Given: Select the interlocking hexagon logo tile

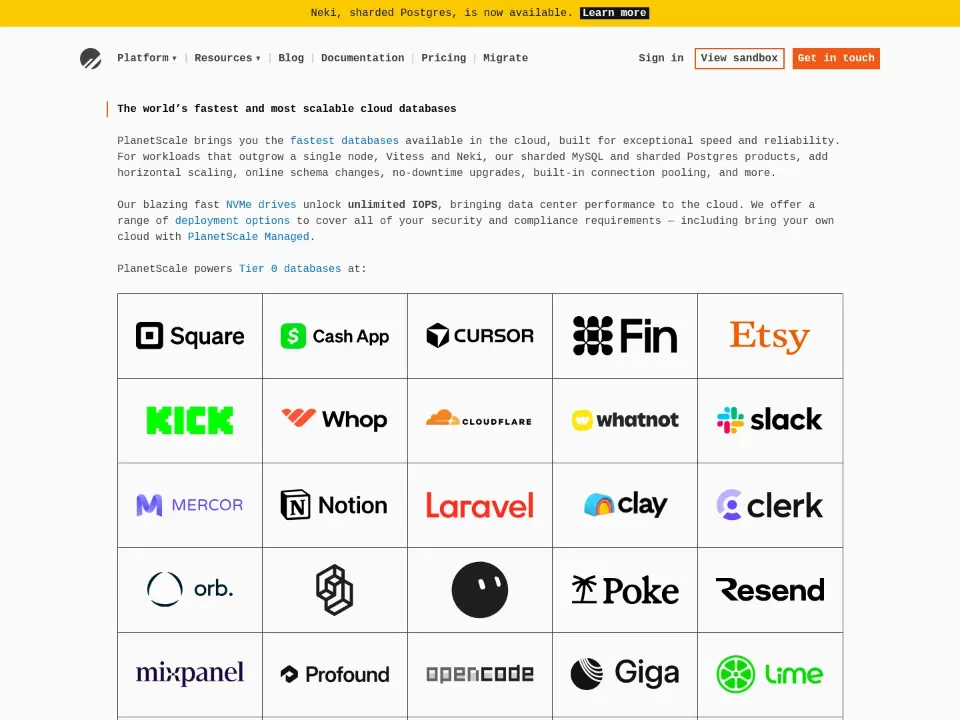Looking at the screenshot, I should (x=335, y=590).
